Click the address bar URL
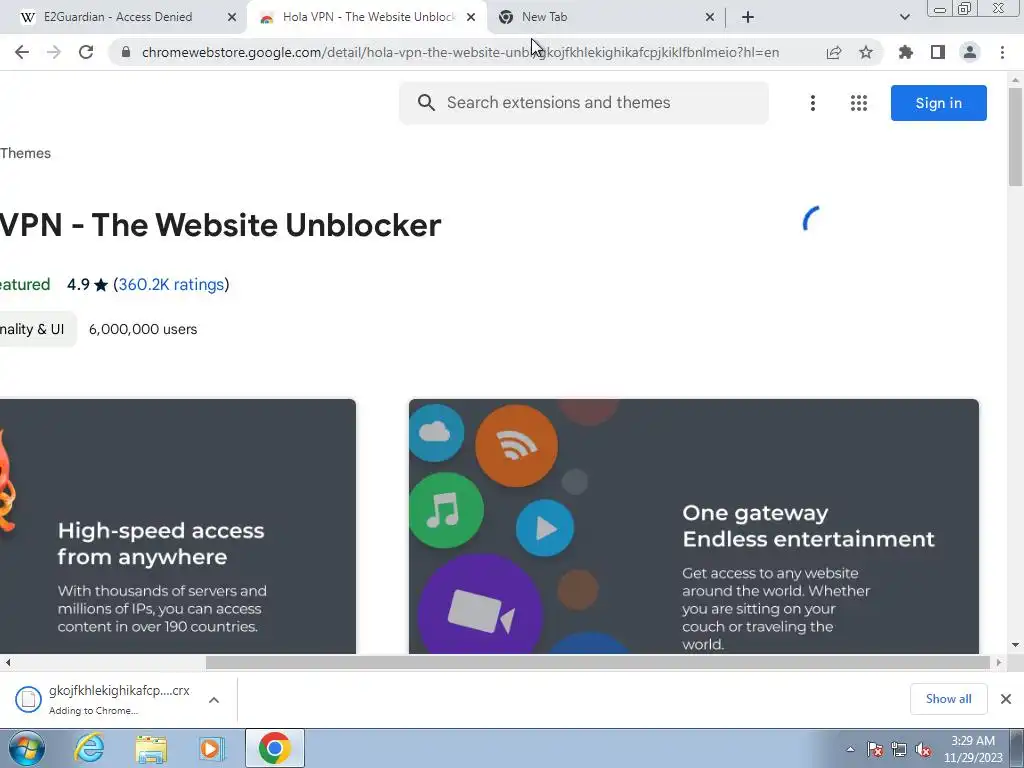 (x=460, y=52)
